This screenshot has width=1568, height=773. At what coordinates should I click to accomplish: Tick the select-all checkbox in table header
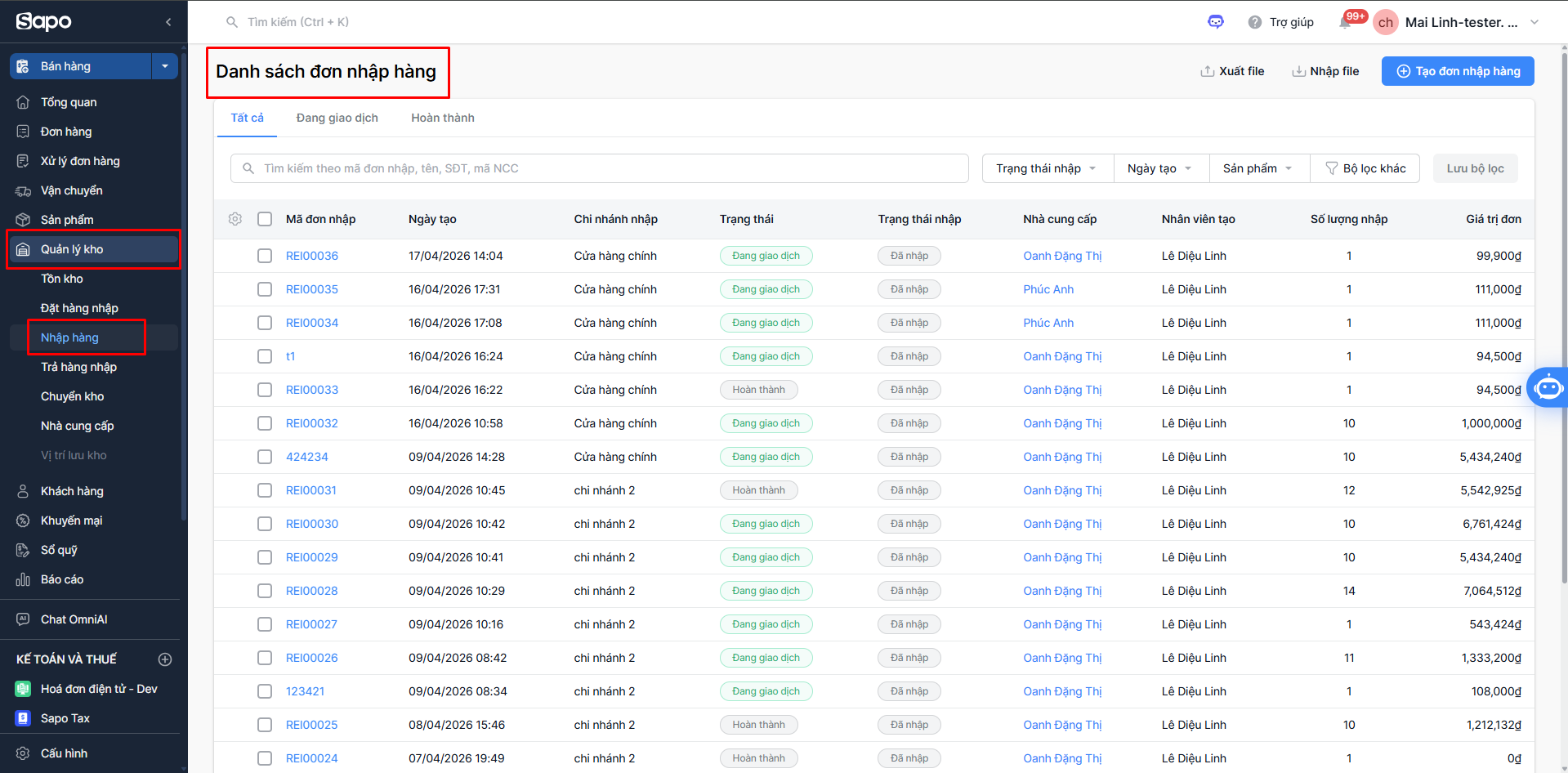pyautogui.click(x=265, y=219)
